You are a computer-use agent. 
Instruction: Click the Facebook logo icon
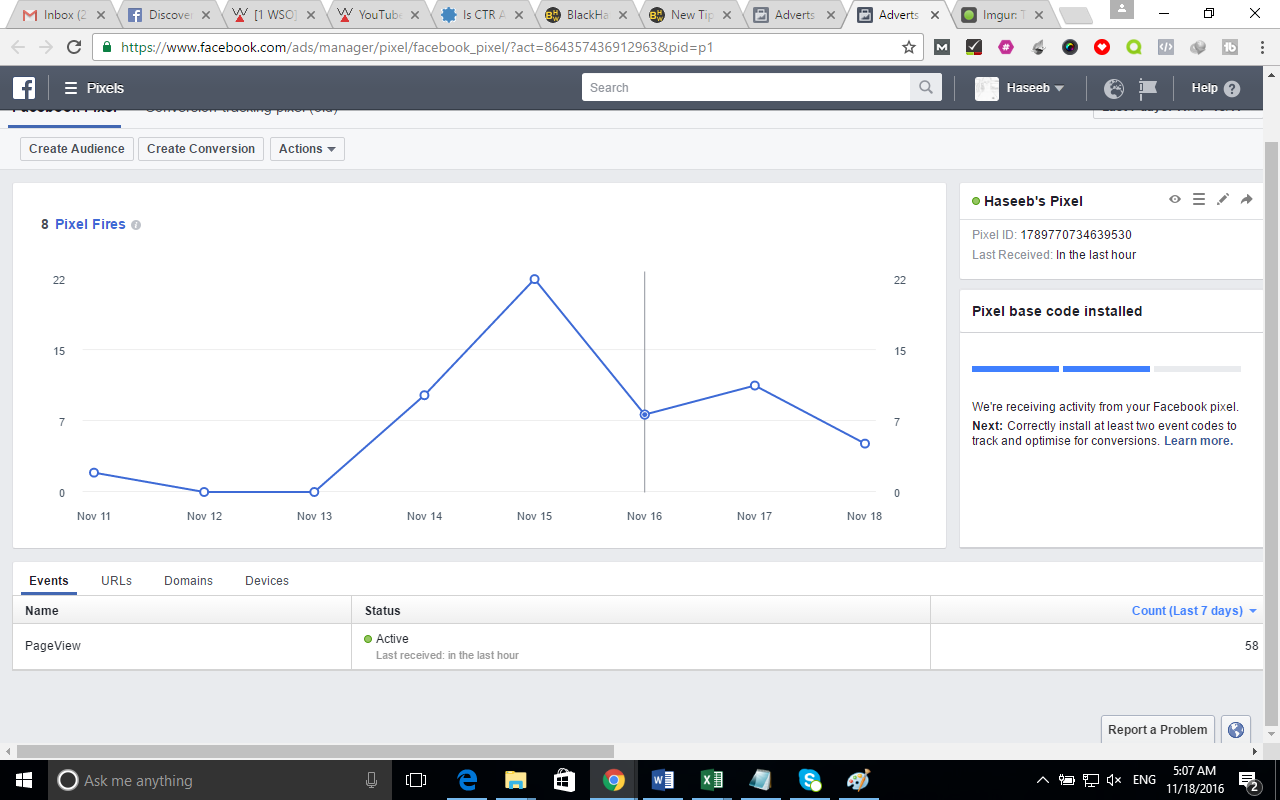(x=24, y=87)
